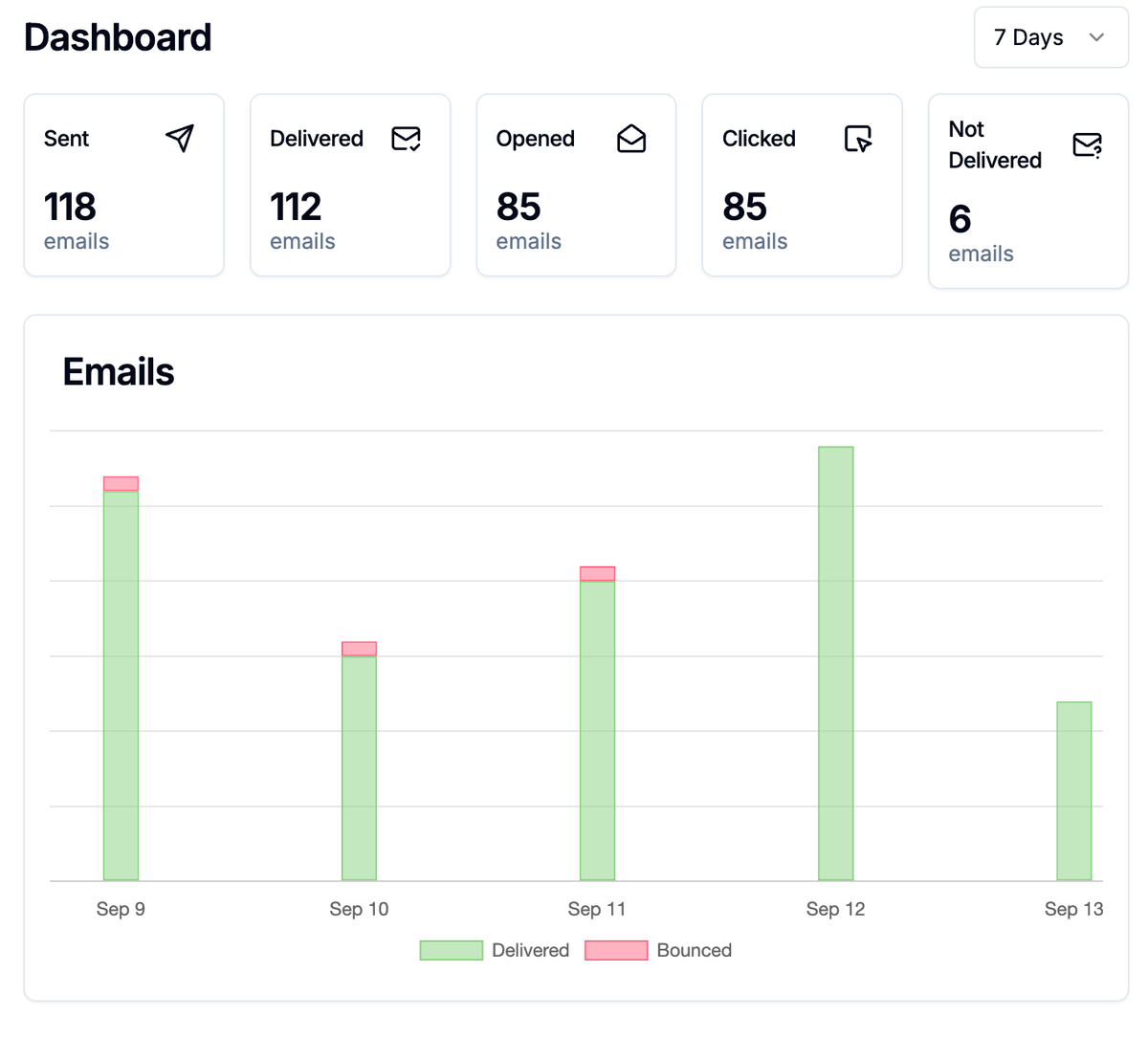Click the pink bounced segment on Sep 11

tap(597, 574)
